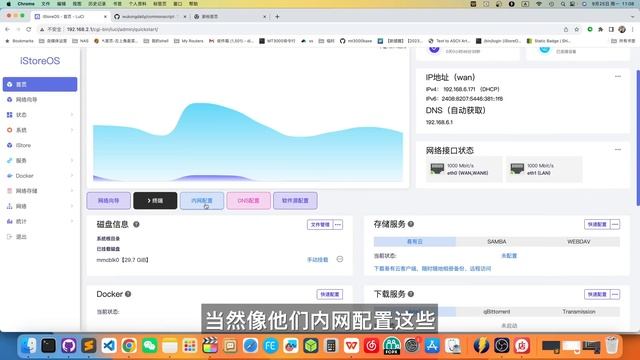The image size is (640, 360).
Task: Select the SAMBA storage tab
Action: (497, 242)
